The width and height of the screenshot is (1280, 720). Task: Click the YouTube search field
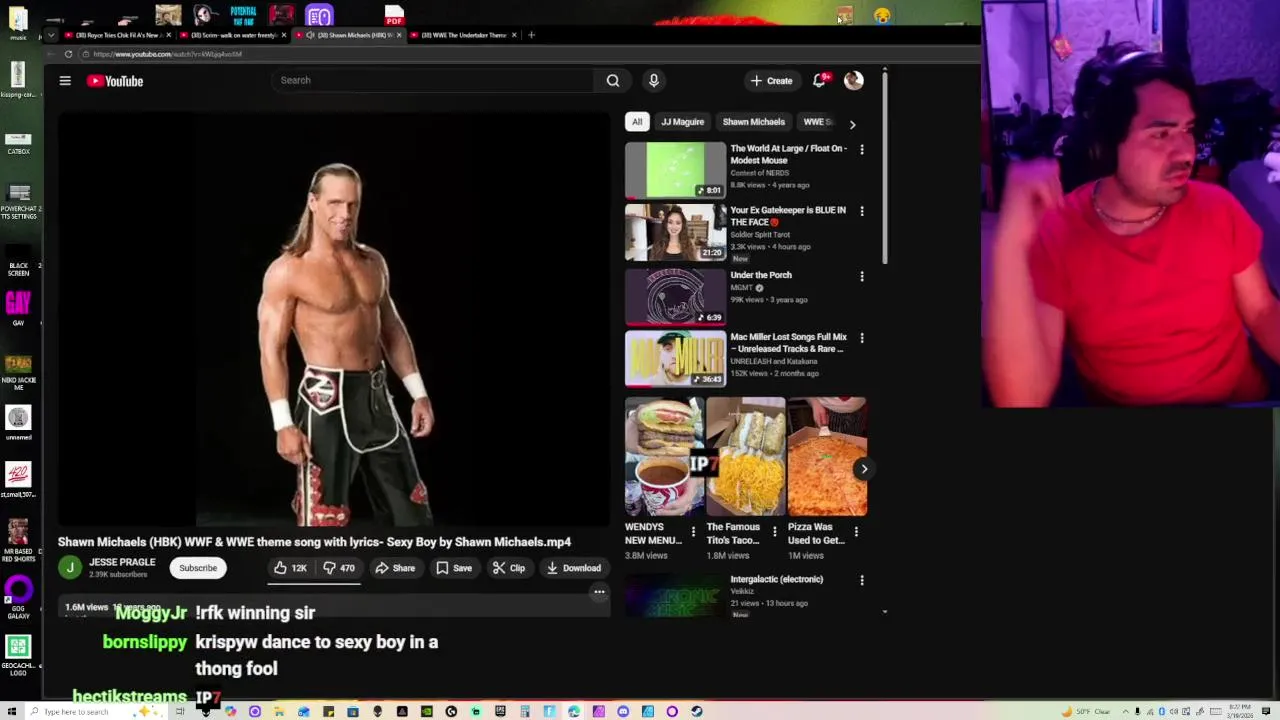(x=435, y=80)
